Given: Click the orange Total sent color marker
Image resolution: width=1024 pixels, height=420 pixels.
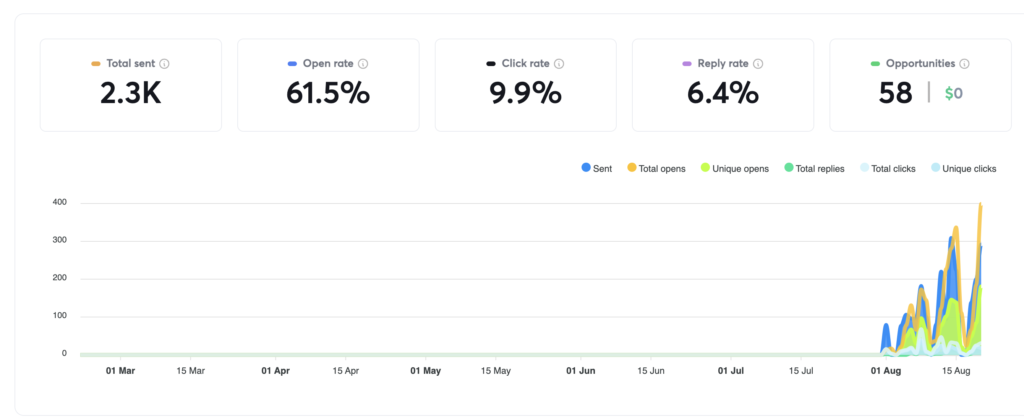Looking at the screenshot, I should coord(96,64).
